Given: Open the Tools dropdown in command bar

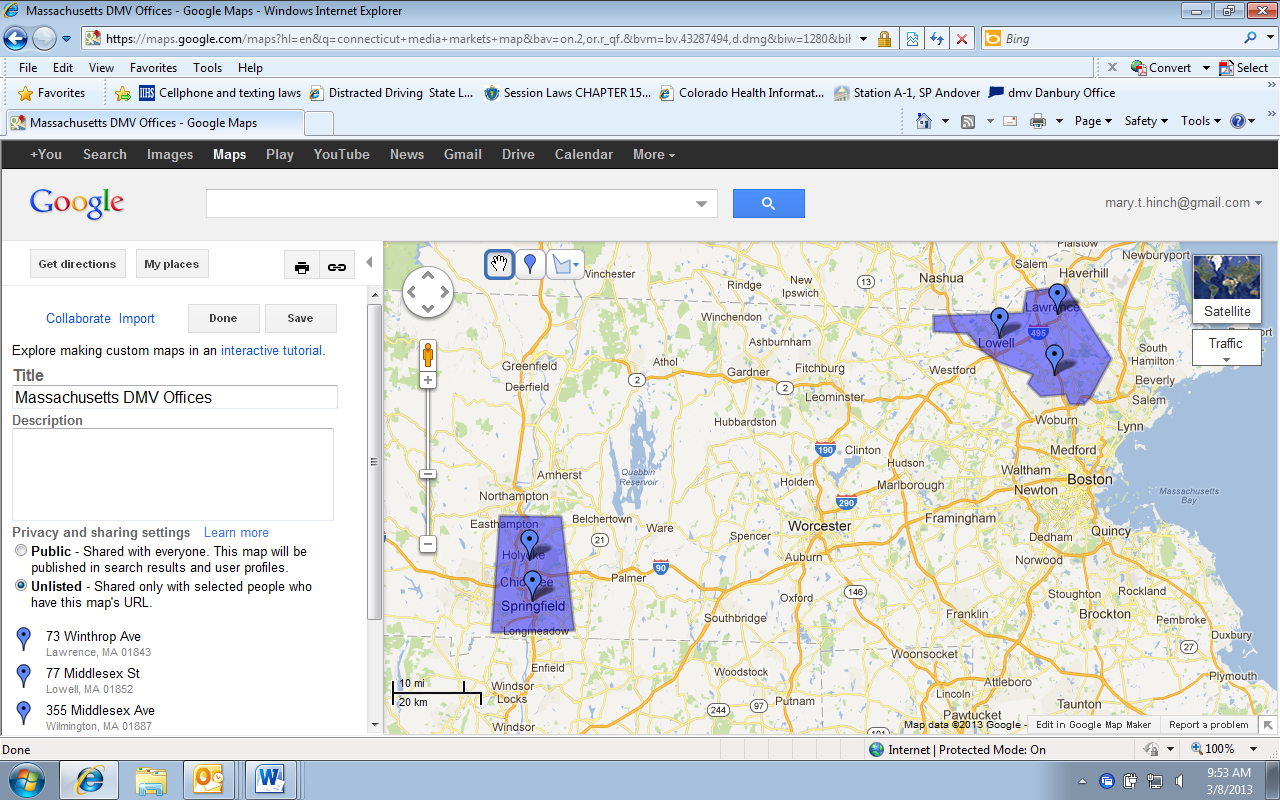Looking at the screenshot, I should 1201,121.
